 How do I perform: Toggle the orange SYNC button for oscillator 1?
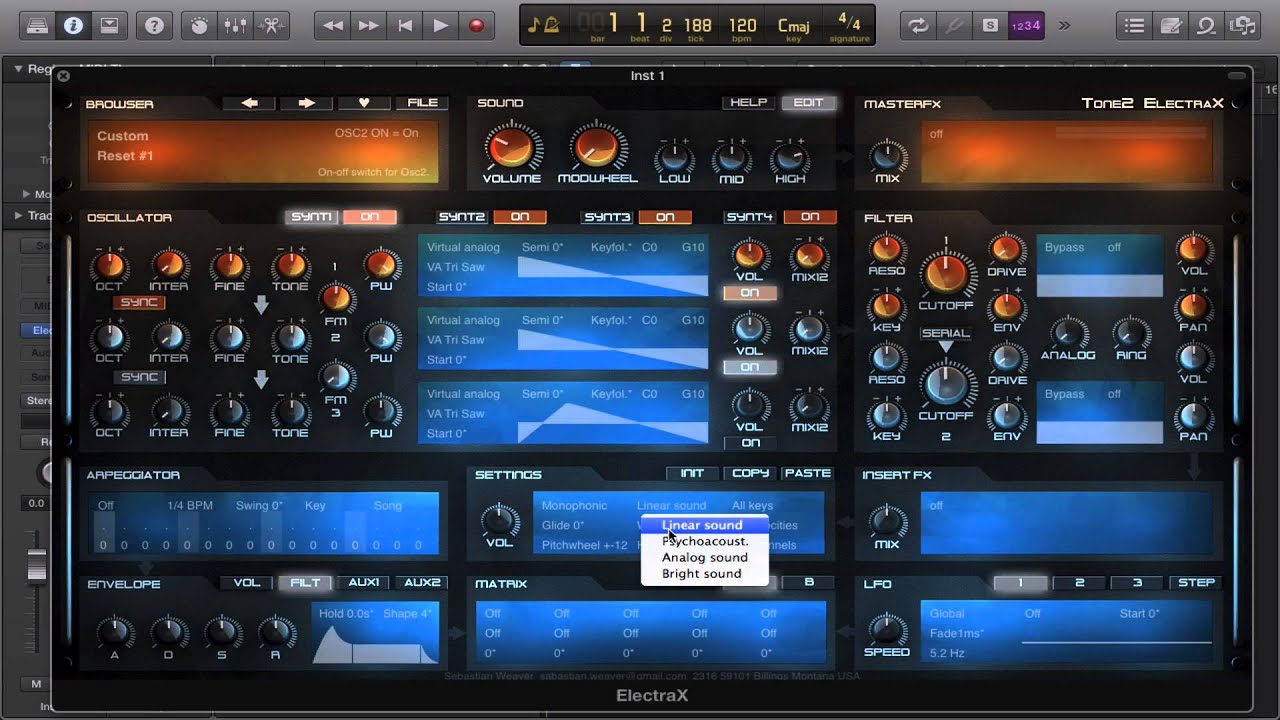139,302
